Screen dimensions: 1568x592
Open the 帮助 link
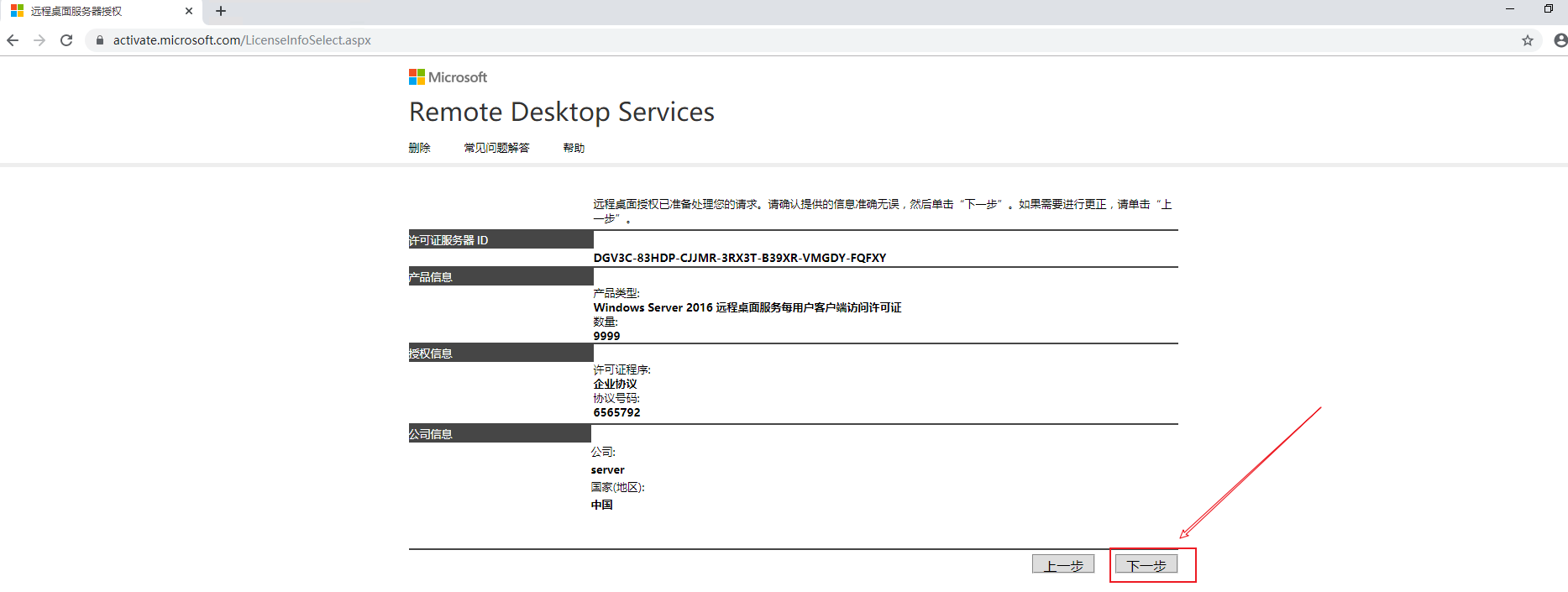(x=574, y=148)
